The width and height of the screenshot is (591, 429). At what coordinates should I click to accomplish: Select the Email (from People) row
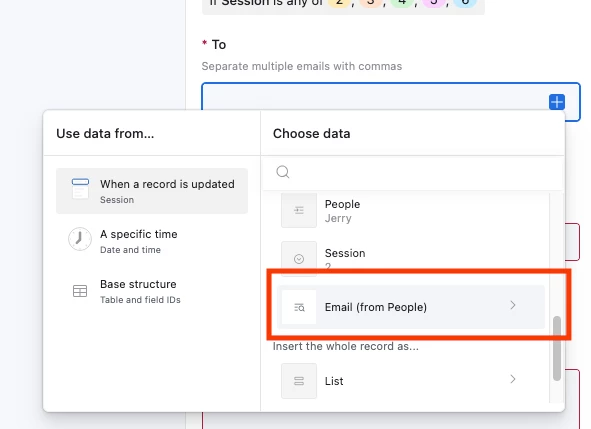click(411, 307)
